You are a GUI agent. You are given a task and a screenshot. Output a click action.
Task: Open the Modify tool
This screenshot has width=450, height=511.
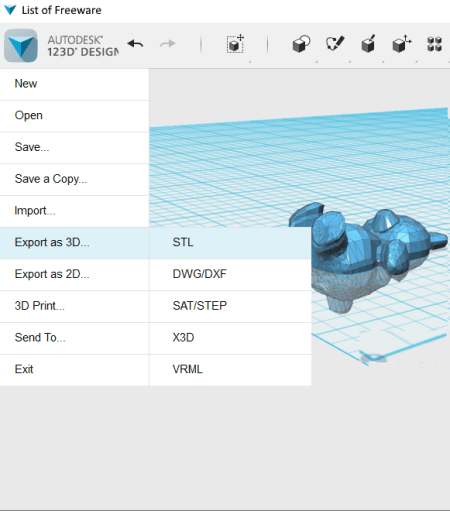[401, 44]
